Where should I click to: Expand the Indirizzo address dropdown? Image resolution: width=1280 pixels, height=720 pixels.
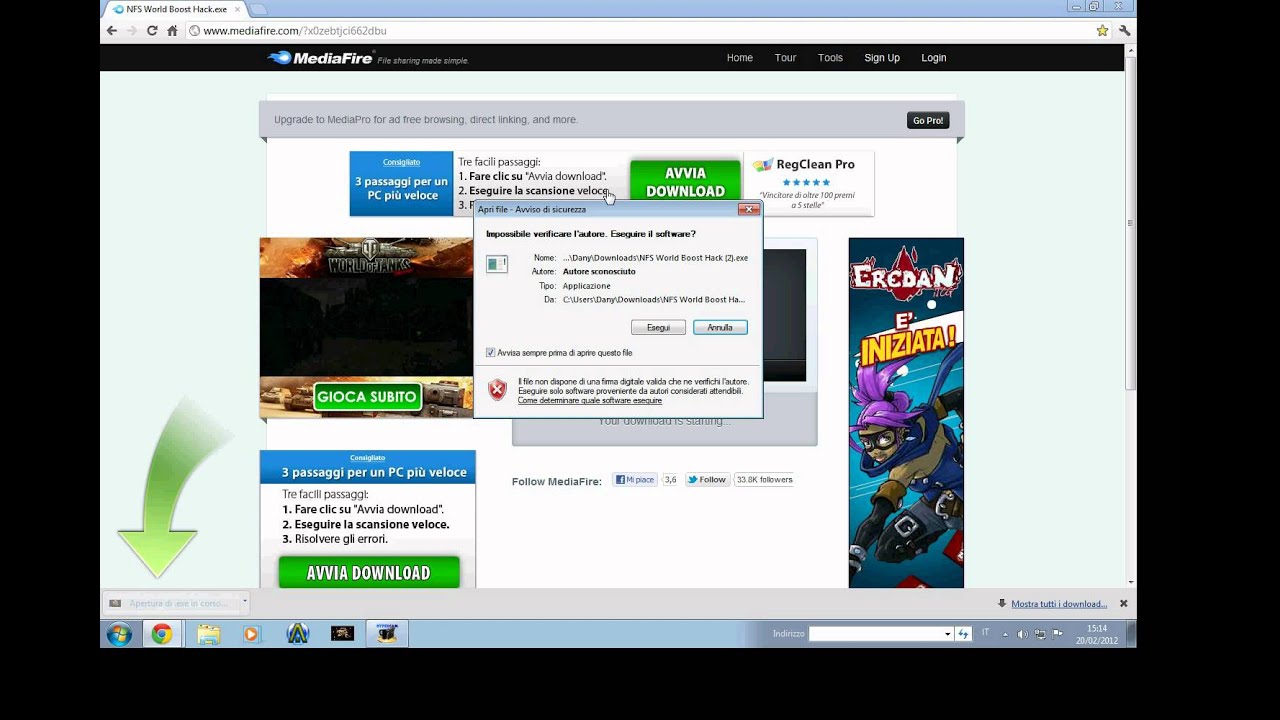(947, 634)
